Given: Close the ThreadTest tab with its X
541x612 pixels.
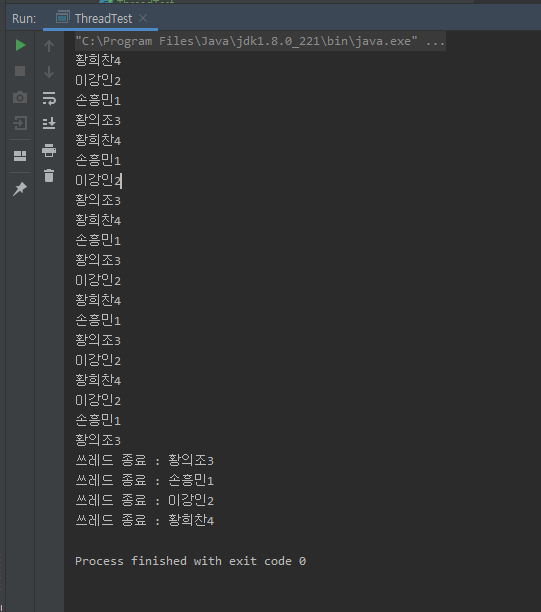Looking at the screenshot, I should point(143,18).
